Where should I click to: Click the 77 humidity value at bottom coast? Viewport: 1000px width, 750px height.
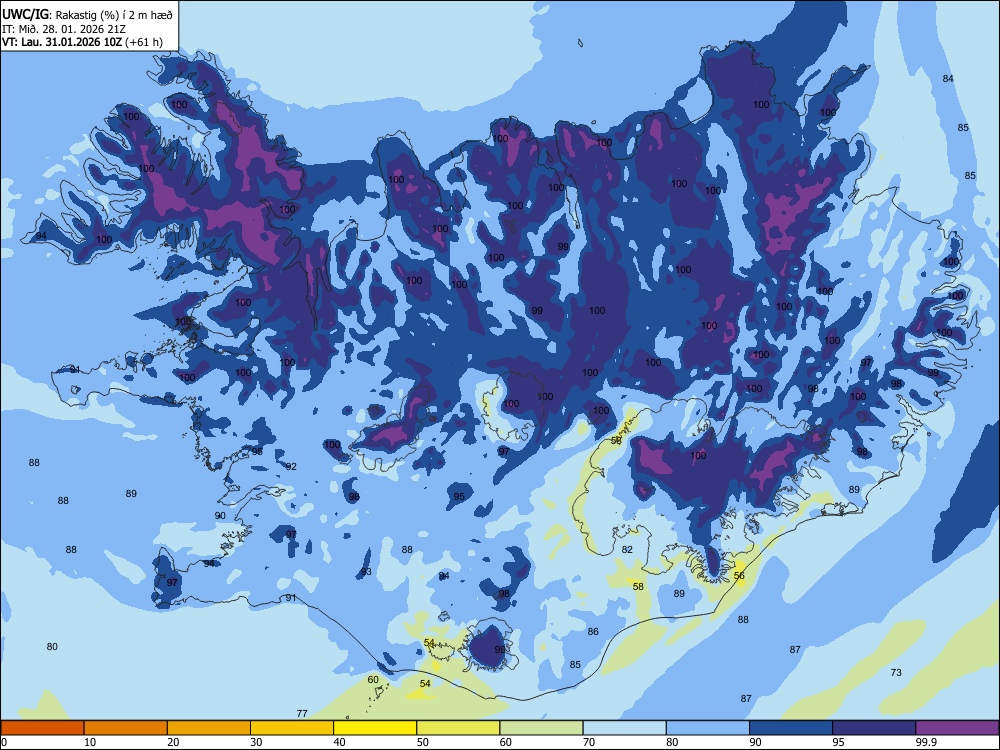302,713
